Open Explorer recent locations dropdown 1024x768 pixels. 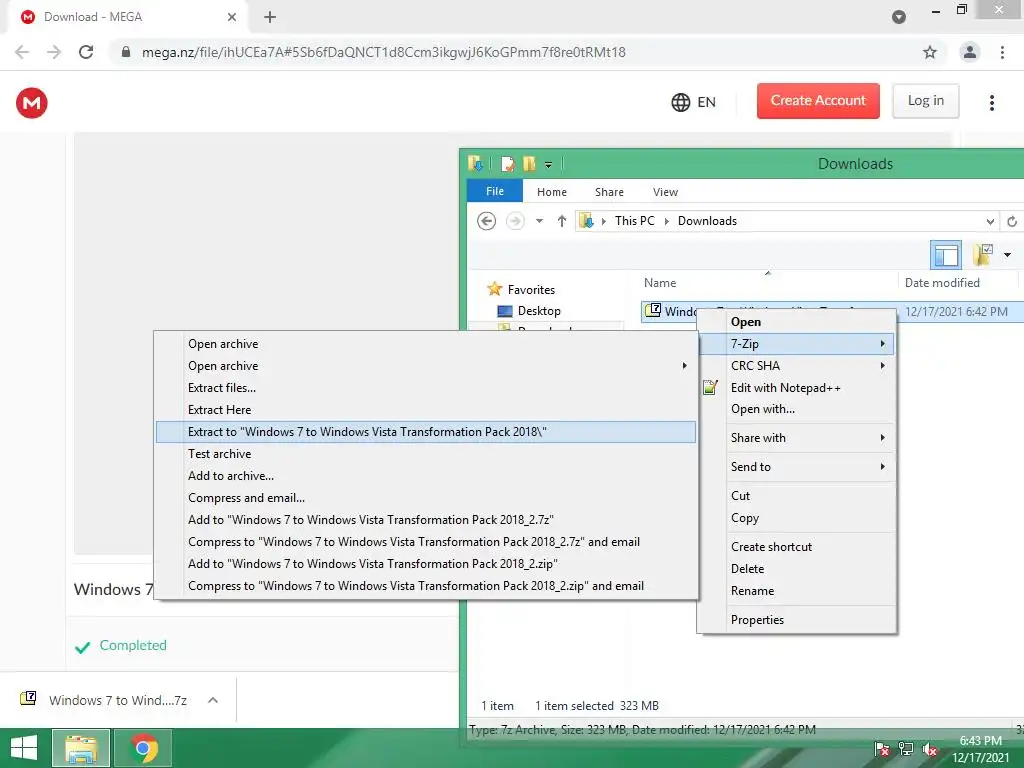(x=539, y=221)
